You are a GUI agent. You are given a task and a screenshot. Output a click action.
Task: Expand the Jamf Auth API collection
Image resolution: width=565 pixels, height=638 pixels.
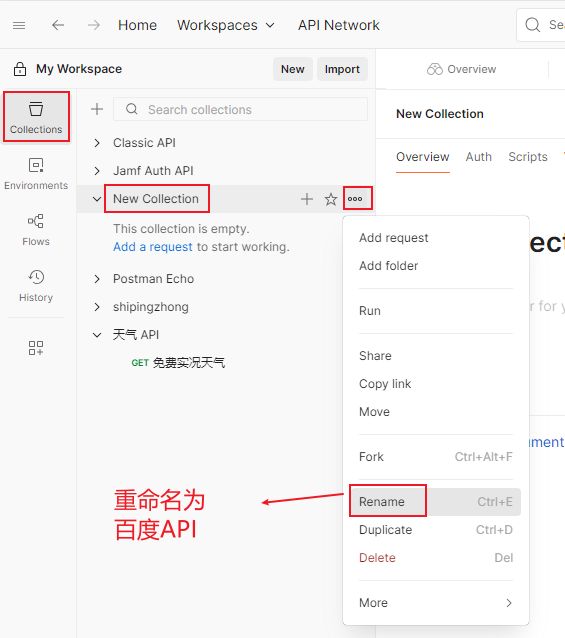coord(97,170)
